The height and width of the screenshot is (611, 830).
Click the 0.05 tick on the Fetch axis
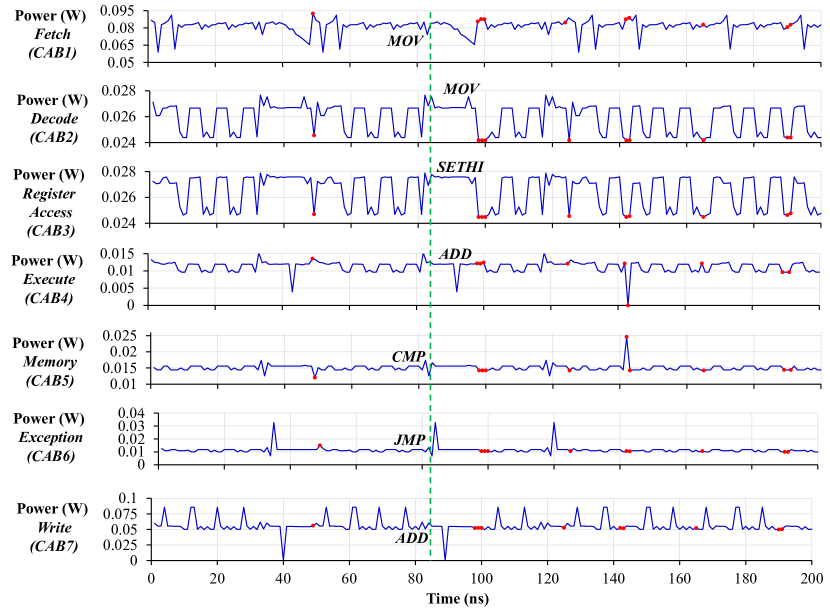(x=121, y=62)
